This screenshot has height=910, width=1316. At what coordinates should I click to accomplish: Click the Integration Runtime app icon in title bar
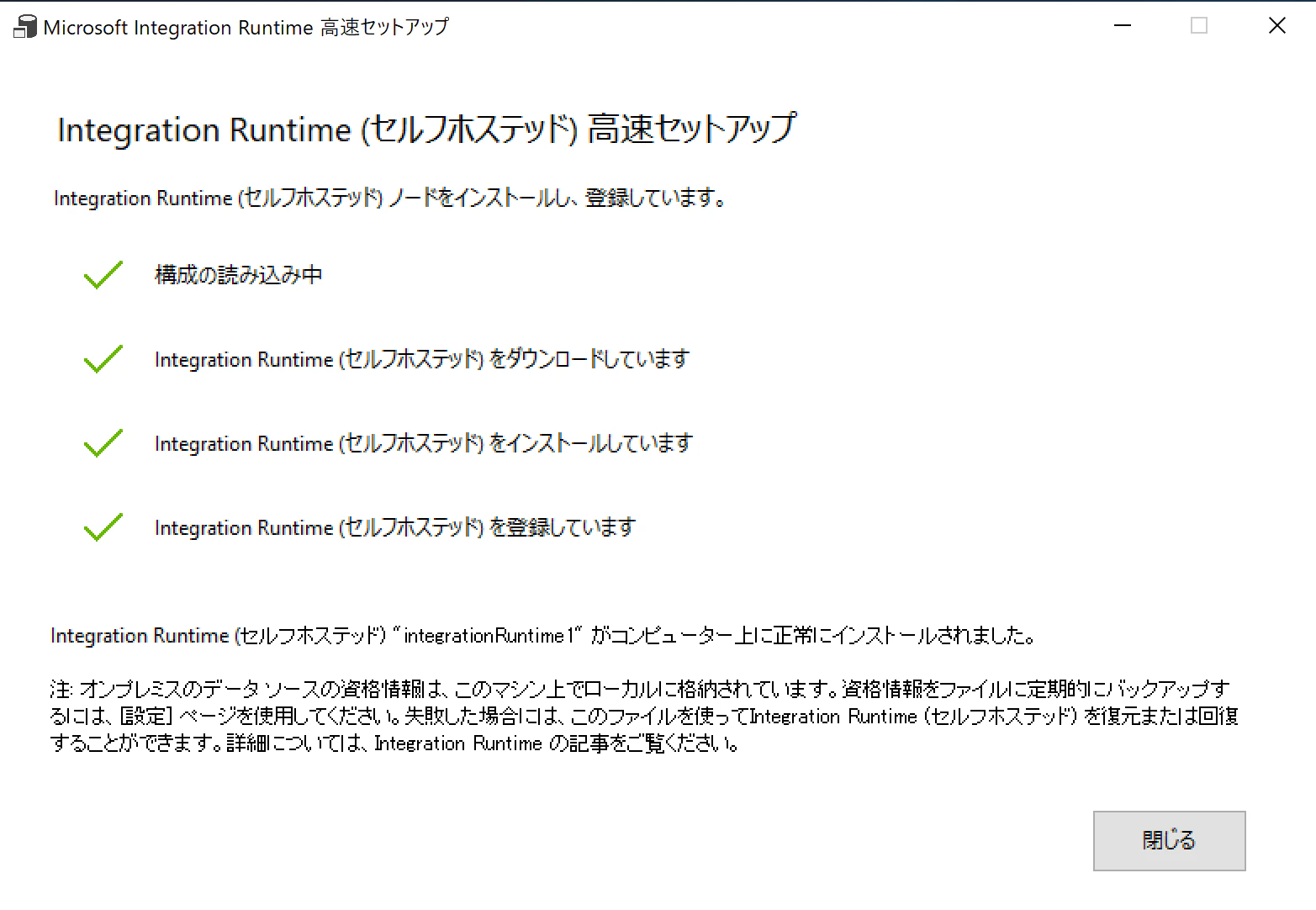pos(25,27)
